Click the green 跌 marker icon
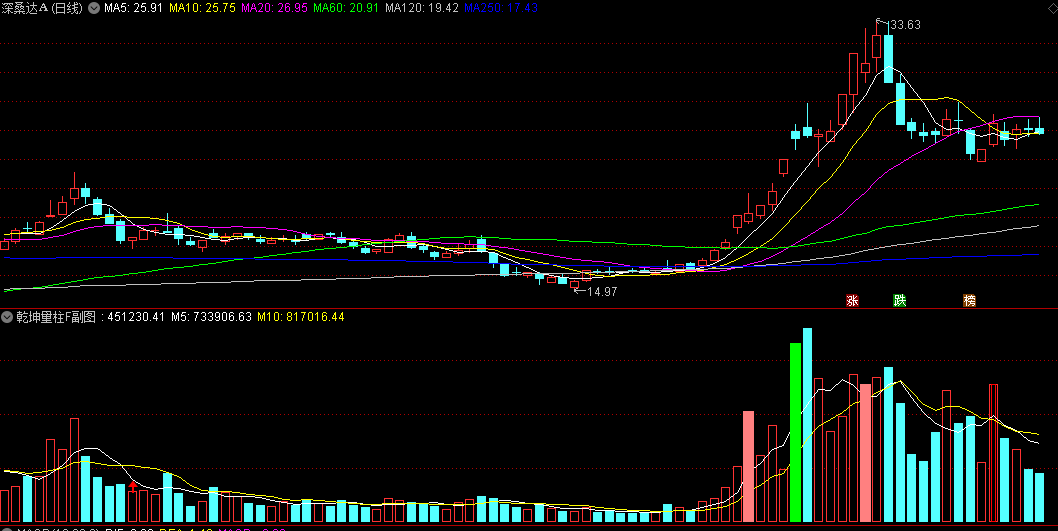Screen dimensions: 1058x531 click(899, 301)
